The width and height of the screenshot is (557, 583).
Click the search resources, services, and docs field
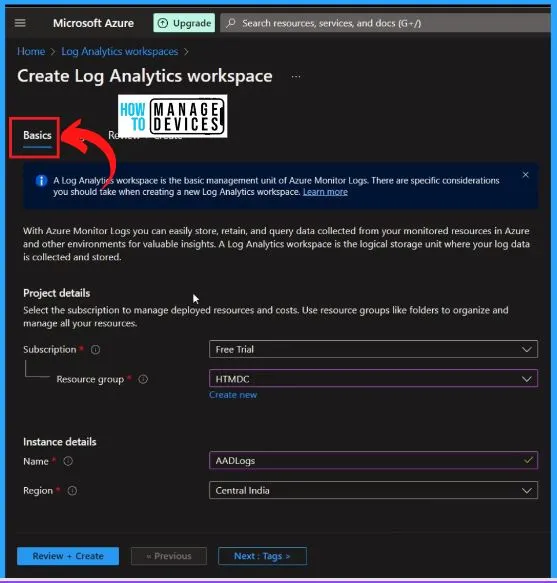385,23
